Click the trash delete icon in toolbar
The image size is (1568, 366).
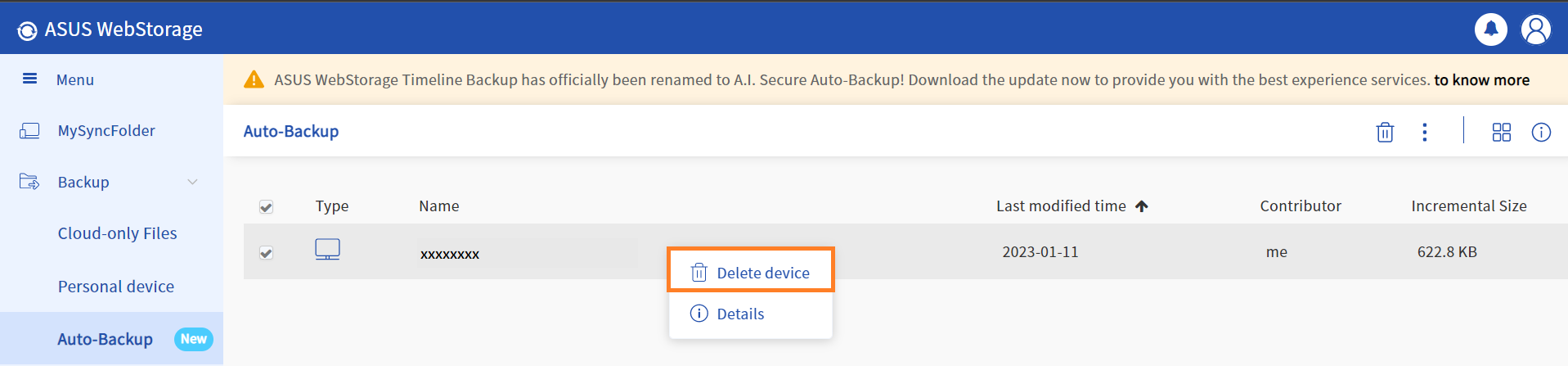tap(1385, 132)
